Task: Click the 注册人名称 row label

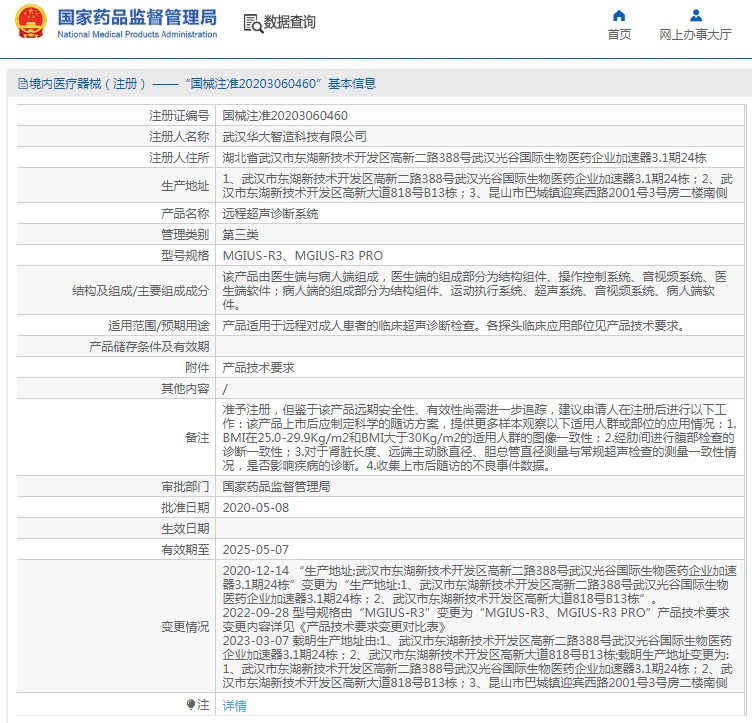Action: (x=179, y=137)
